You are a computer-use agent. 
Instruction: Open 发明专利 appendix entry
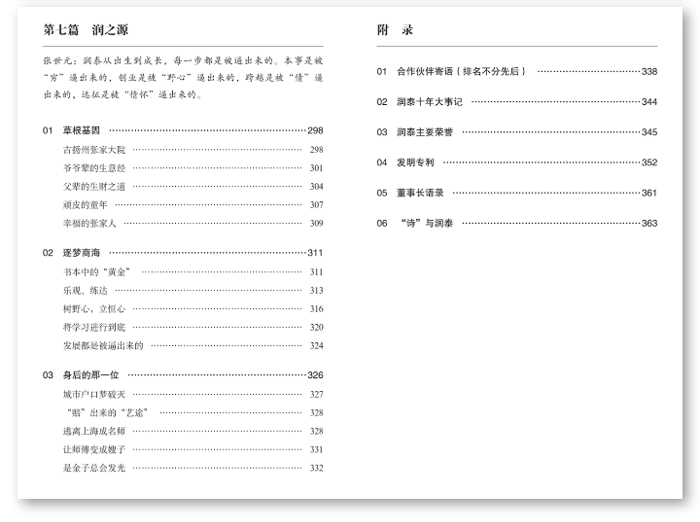click(415, 162)
